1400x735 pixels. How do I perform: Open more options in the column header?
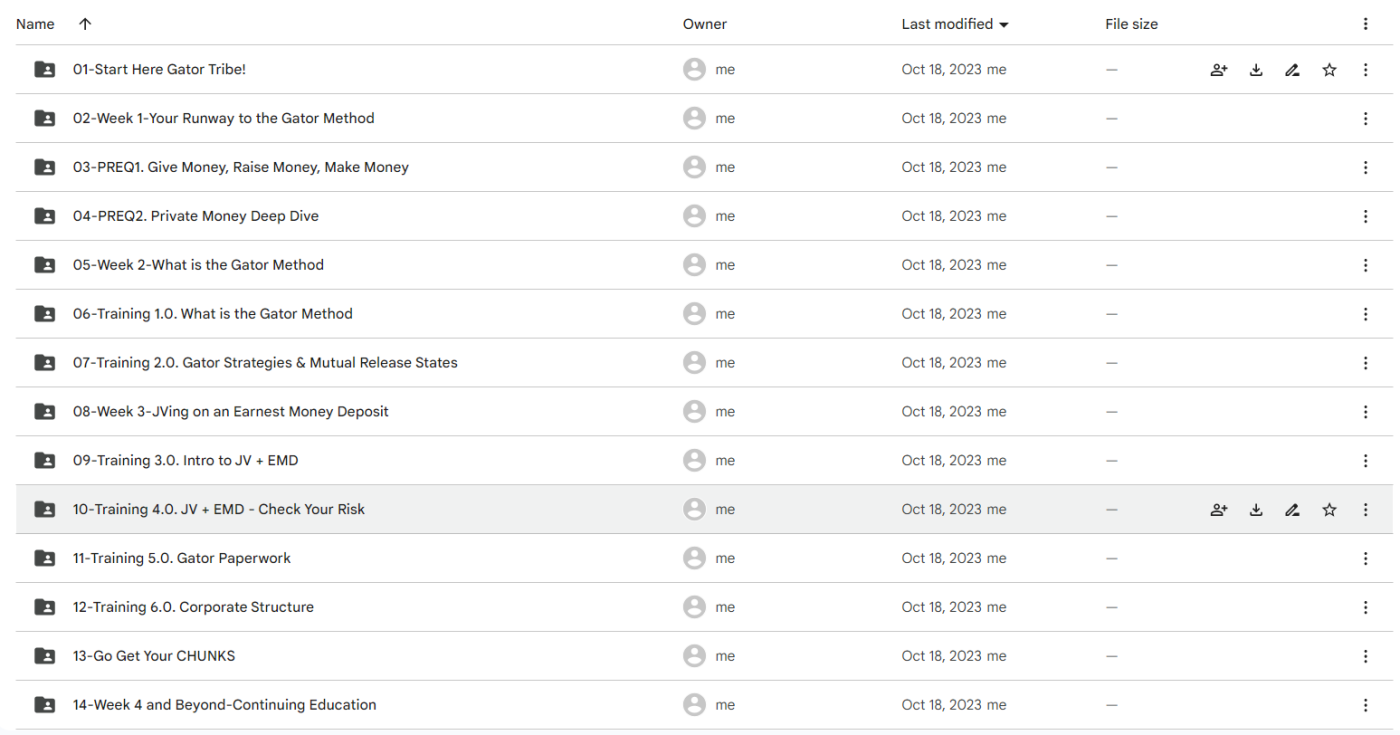point(1365,24)
